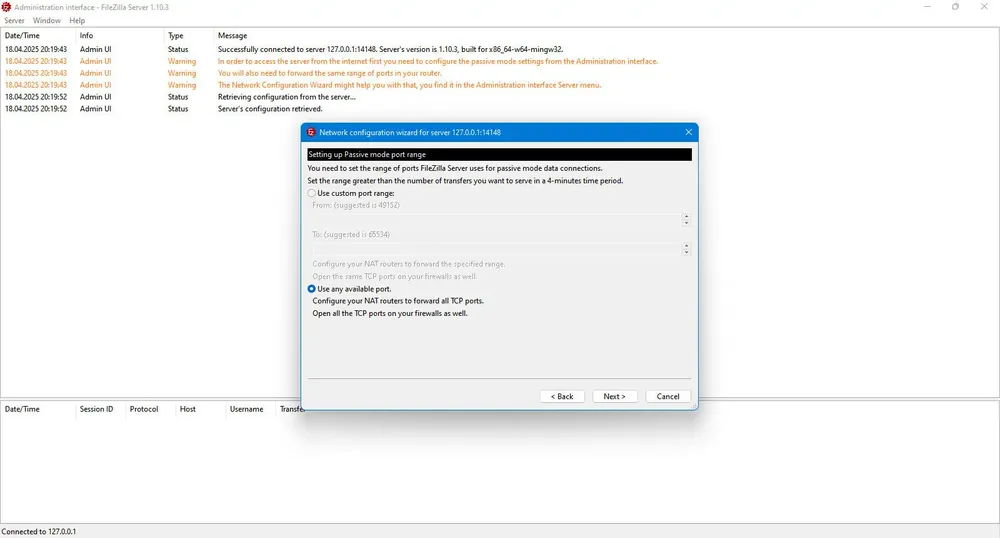
Task: Decrease the From port value with down arrow
Action: [686, 223]
